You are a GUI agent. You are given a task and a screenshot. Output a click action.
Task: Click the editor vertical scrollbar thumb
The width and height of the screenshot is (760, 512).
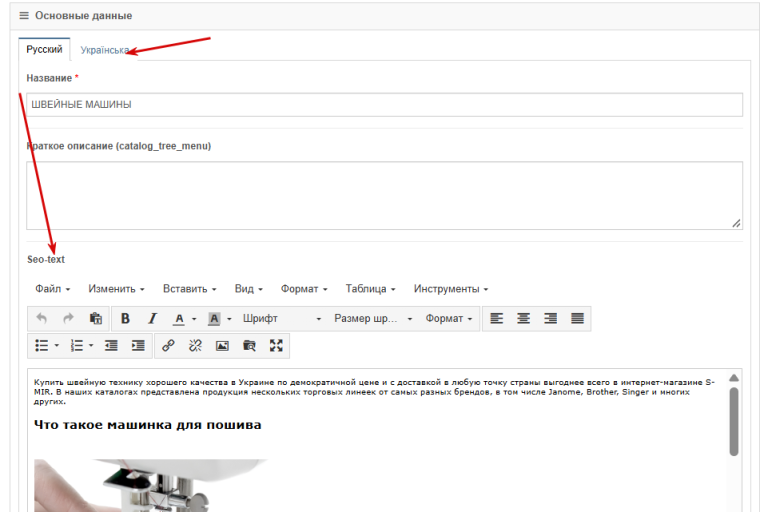[x=734, y=421]
